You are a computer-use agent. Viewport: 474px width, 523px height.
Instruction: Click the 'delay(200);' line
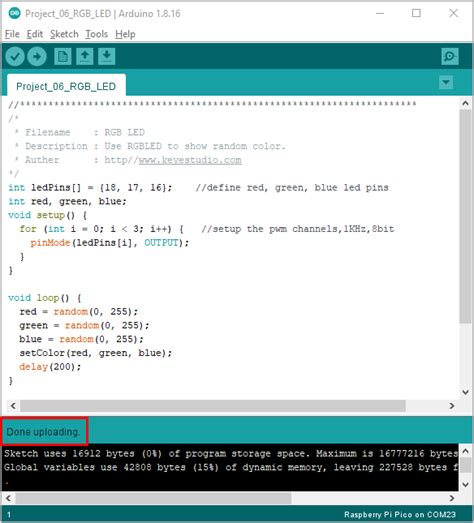pyautogui.click(x=50, y=367)
